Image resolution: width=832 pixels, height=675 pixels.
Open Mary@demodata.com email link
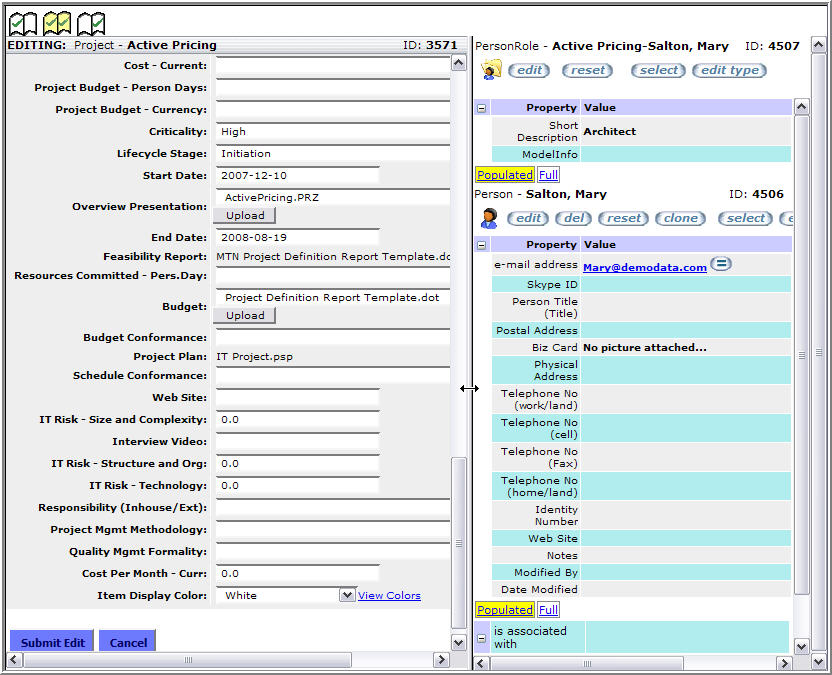[x=644, y=267]
